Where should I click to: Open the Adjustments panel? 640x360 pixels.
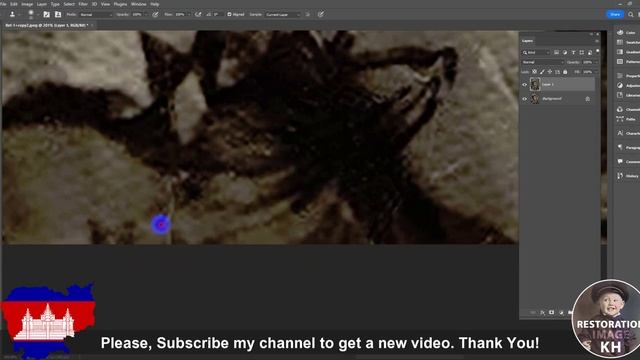point(628,86)
